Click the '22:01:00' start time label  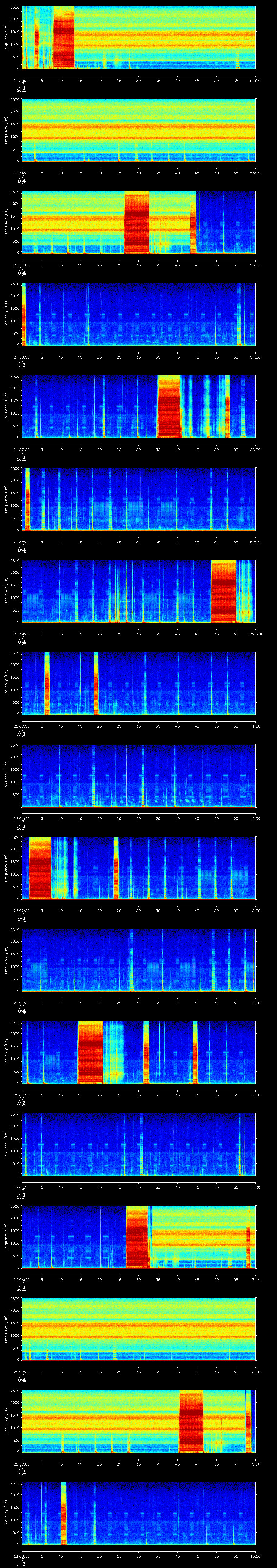22,818
